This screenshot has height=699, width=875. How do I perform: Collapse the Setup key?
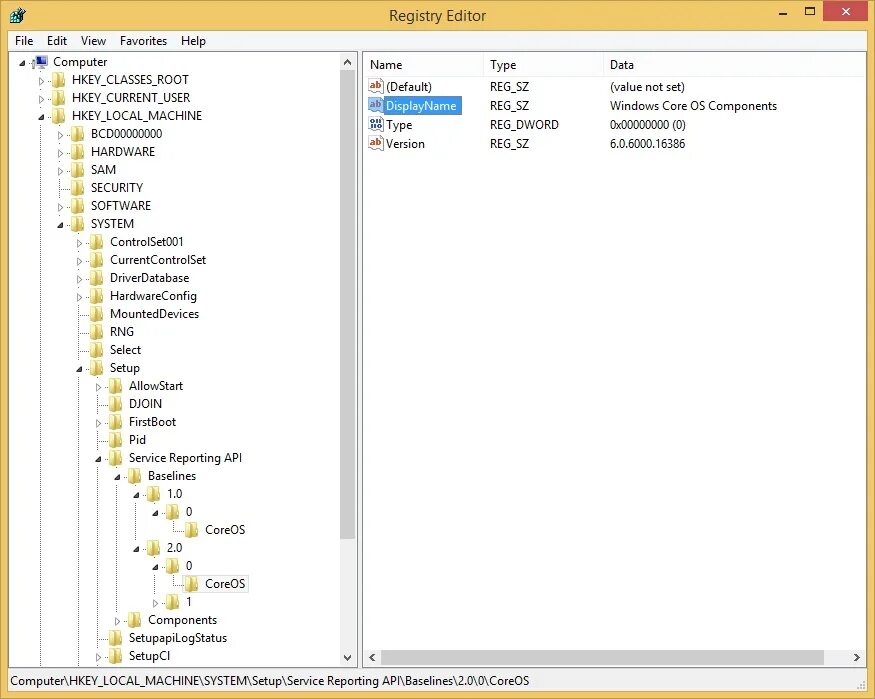coord(79,369)
